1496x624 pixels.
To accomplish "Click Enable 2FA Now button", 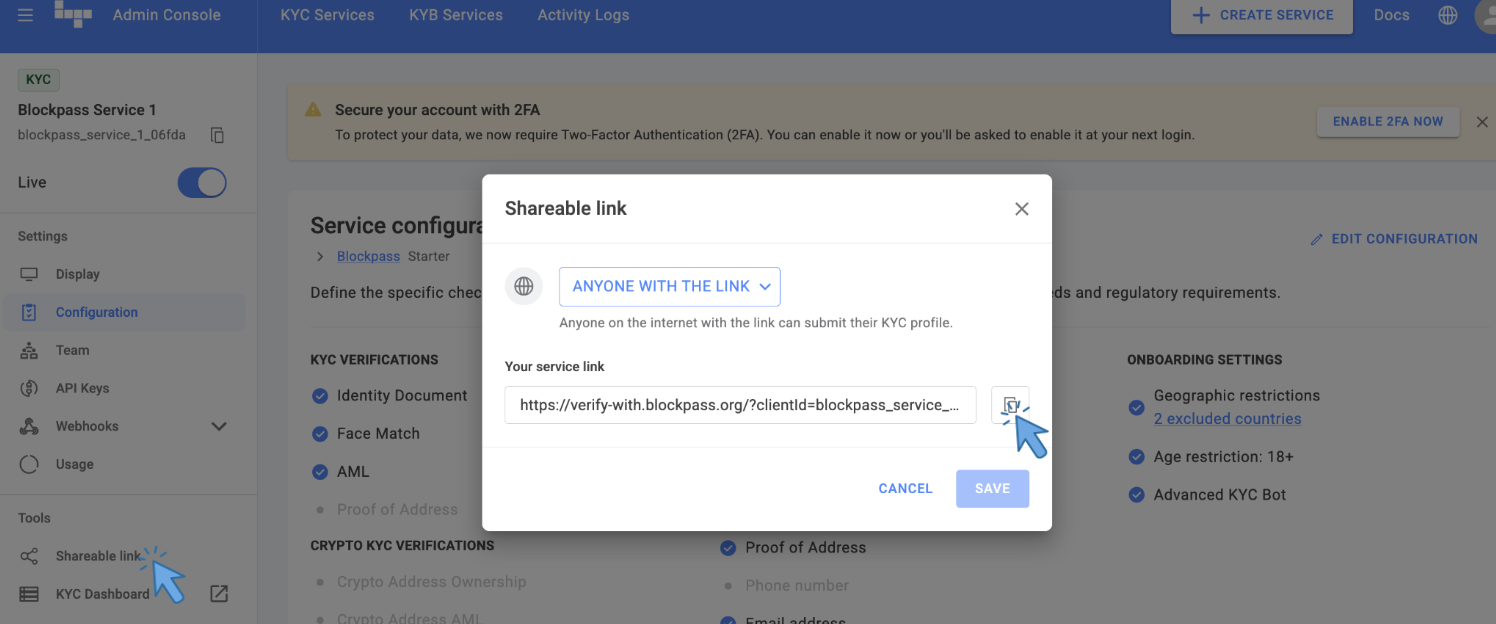I will coord(1387,122).
